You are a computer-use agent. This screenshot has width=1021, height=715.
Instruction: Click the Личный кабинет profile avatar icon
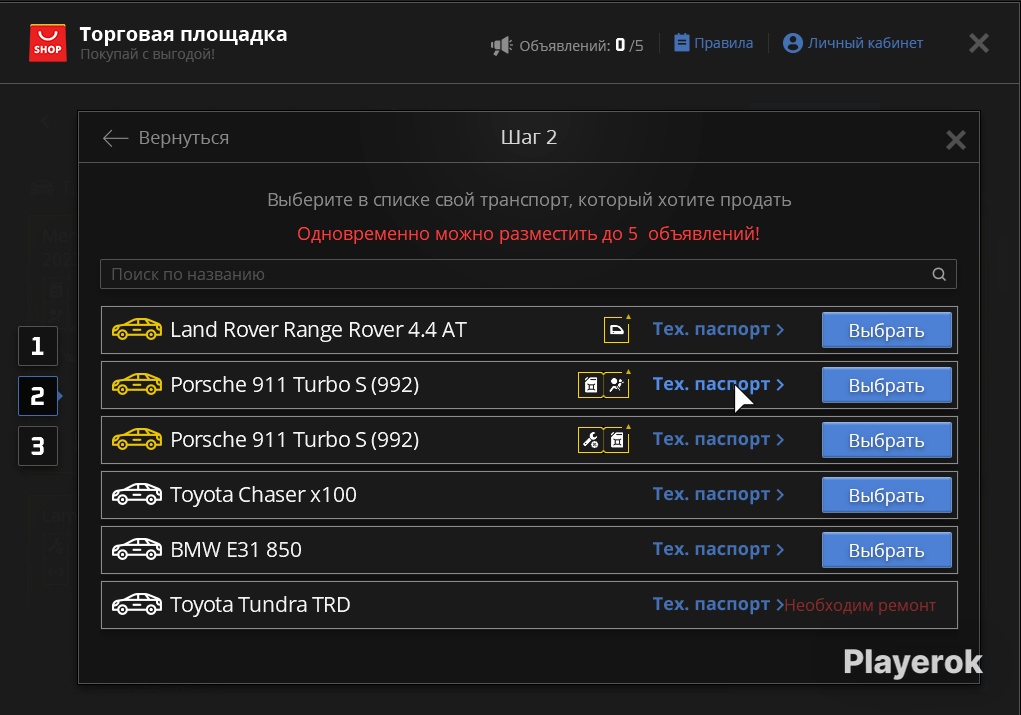792,43
